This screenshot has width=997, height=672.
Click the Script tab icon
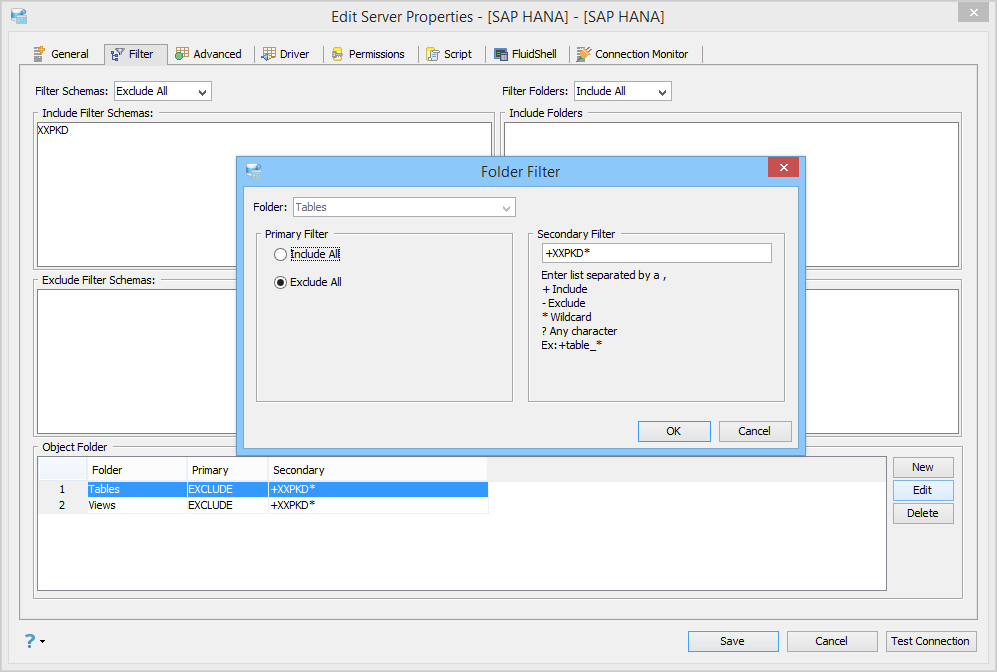tap(433, 54)
